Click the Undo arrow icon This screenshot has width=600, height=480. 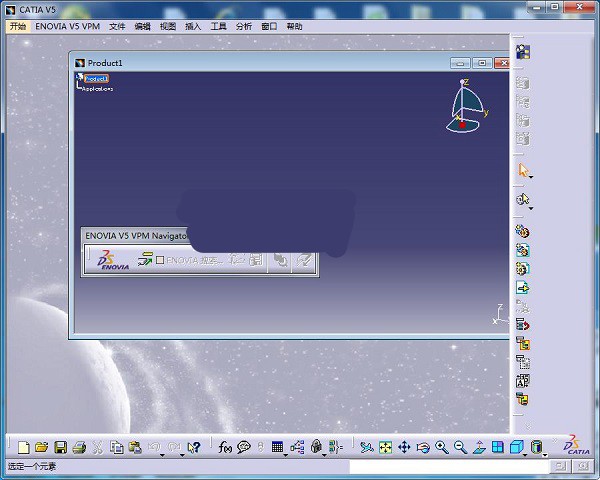154,446
